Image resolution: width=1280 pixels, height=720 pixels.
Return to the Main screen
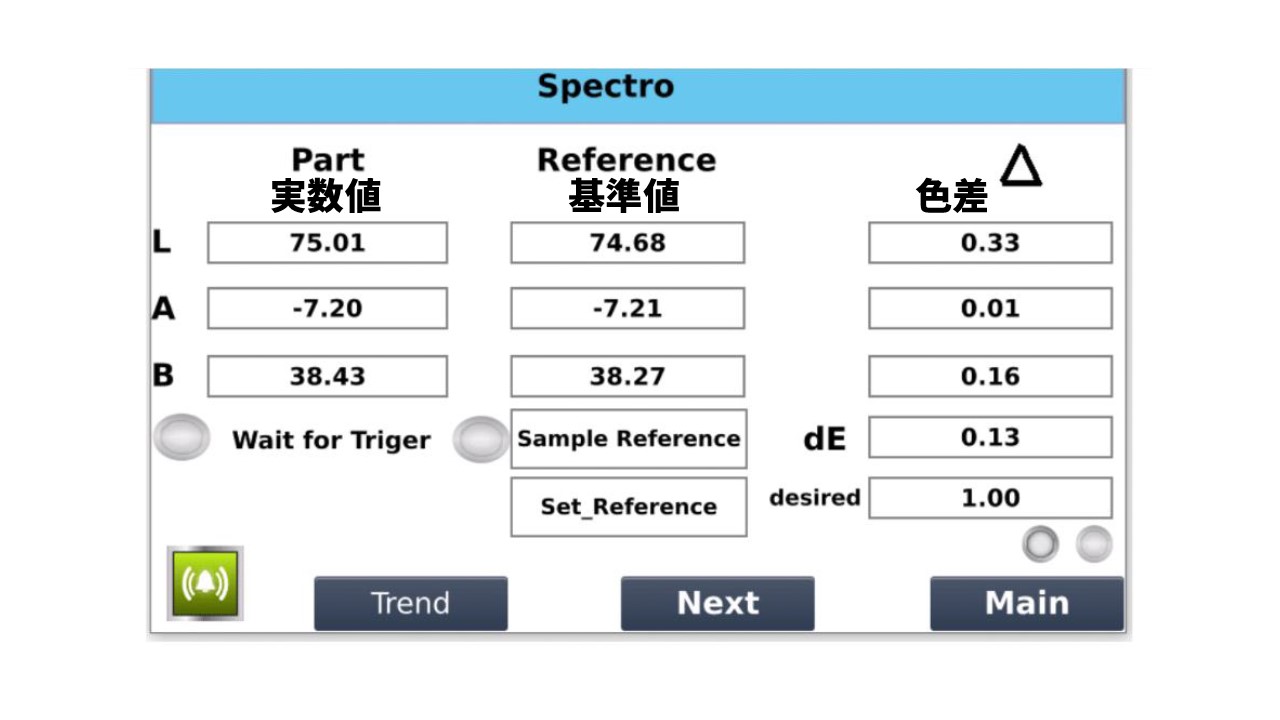[1027, 603]
